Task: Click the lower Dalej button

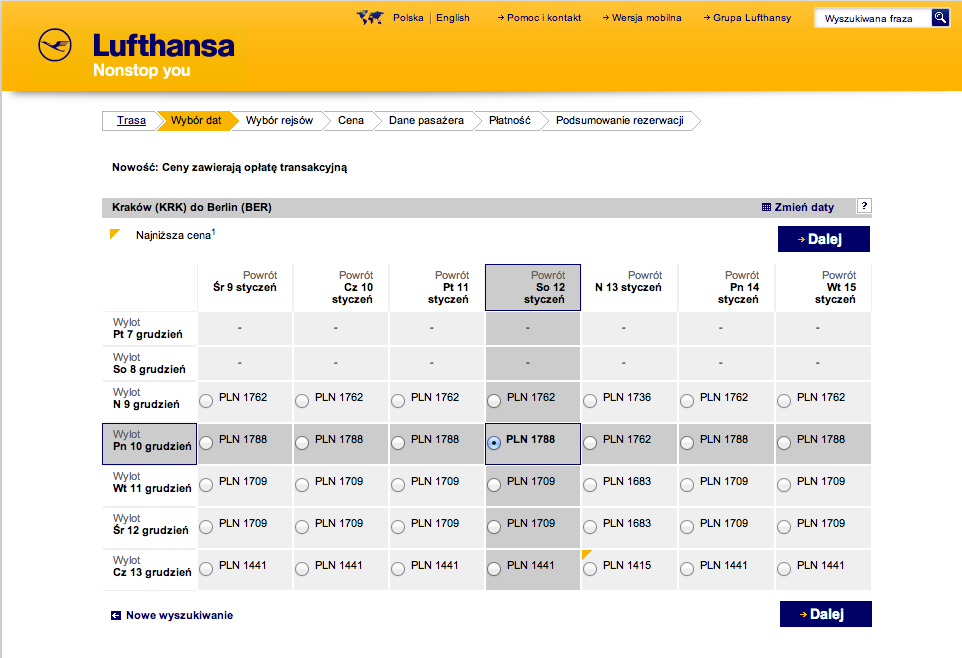Action: 825,614
